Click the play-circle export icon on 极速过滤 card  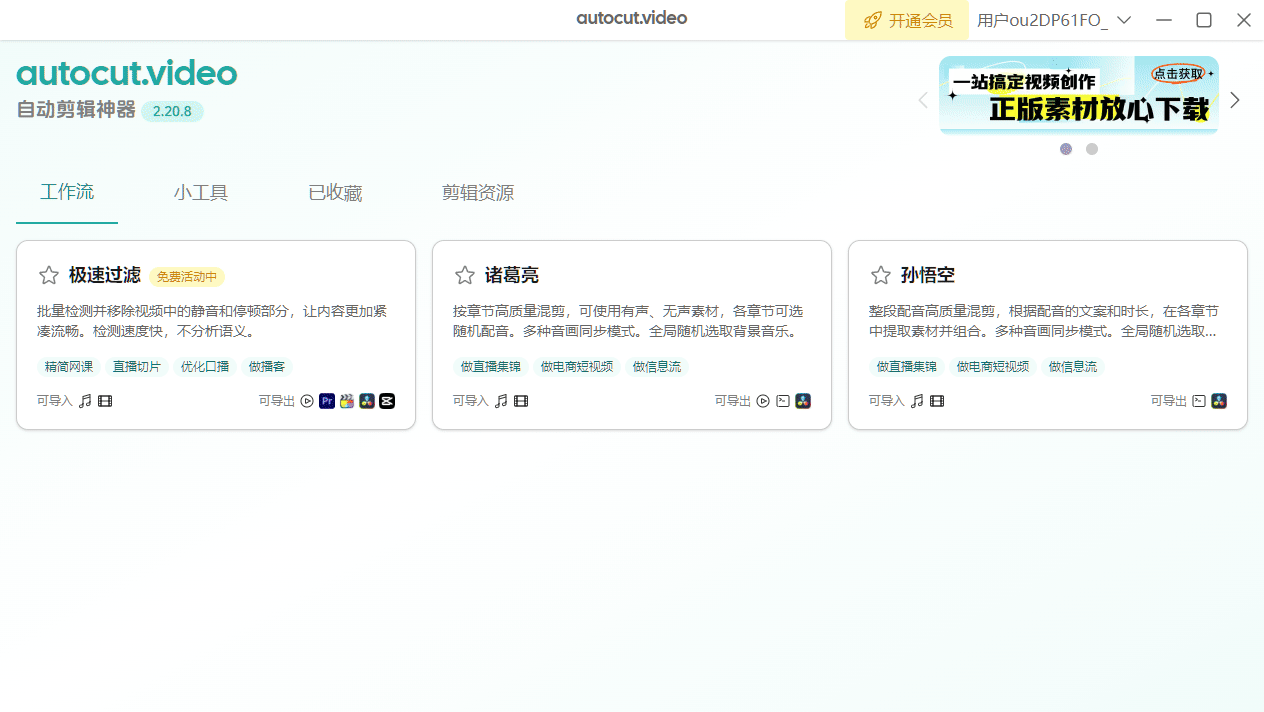pos(307,401)
